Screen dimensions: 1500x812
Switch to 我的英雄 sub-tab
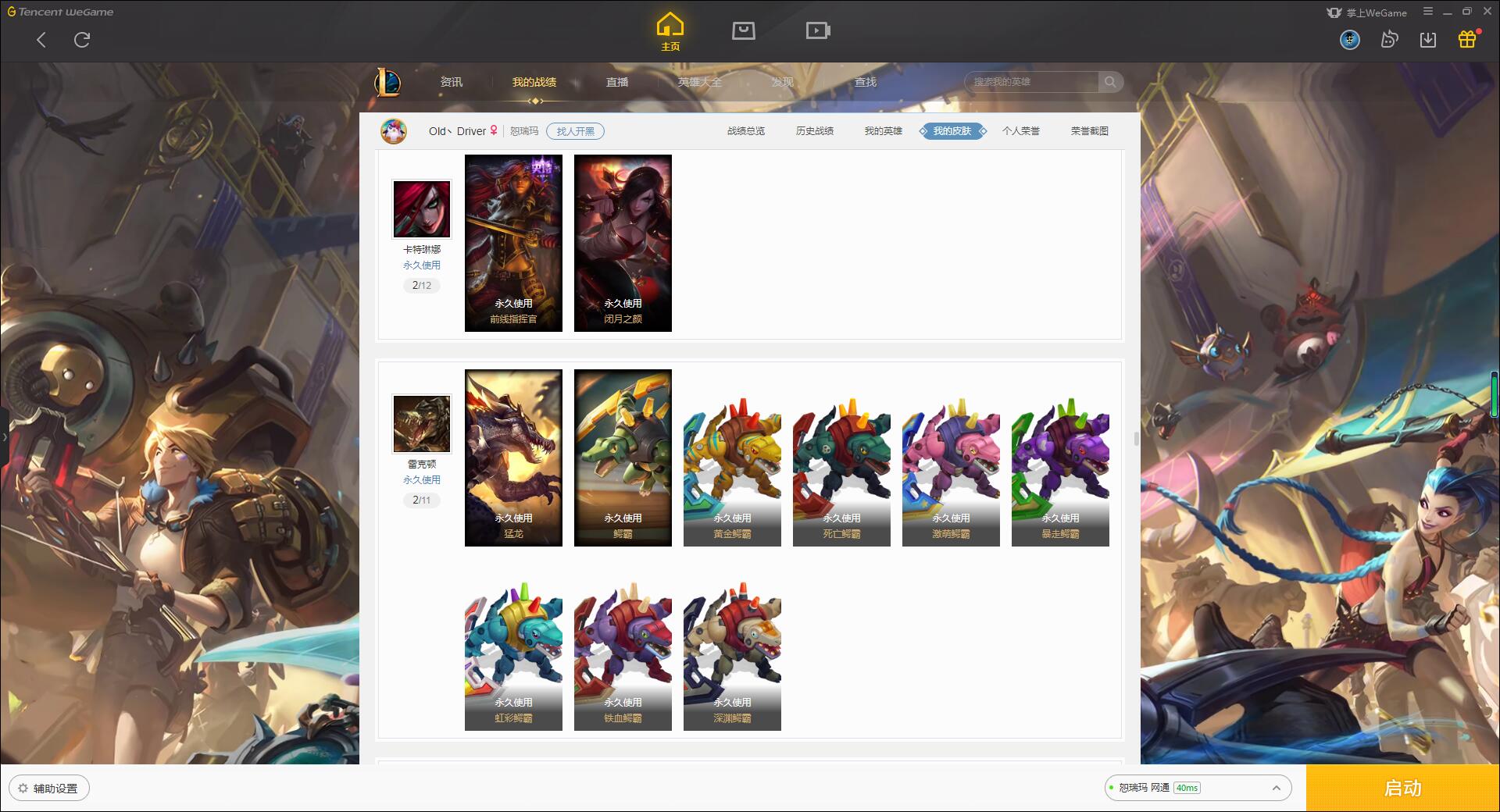click(x=884, y=131)
